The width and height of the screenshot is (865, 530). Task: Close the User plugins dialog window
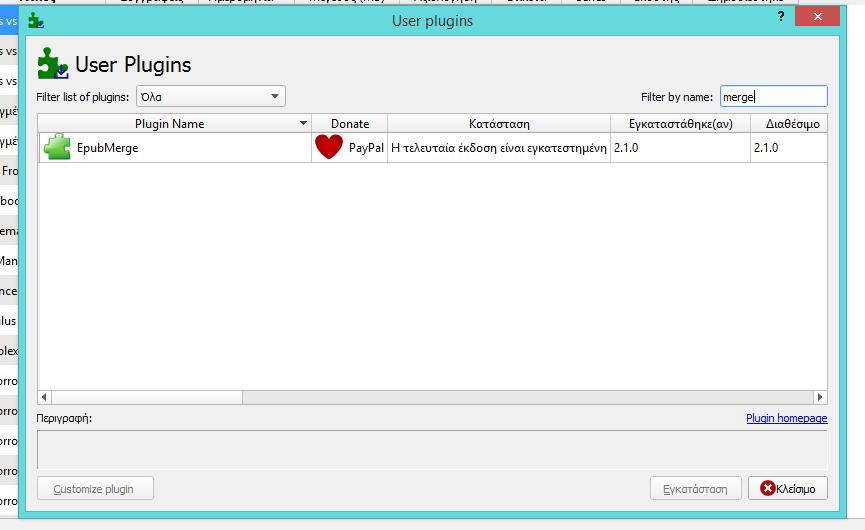pyautogui.click(x=818, y=17)
